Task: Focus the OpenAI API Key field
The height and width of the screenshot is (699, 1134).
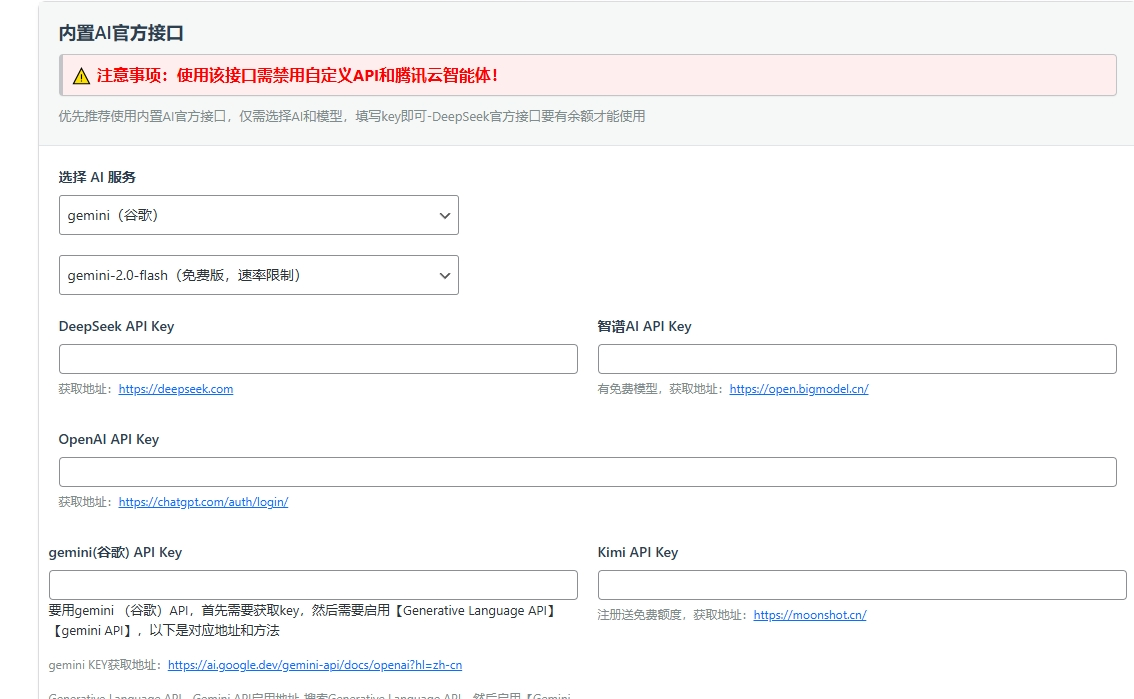Action: coord(587,472)
